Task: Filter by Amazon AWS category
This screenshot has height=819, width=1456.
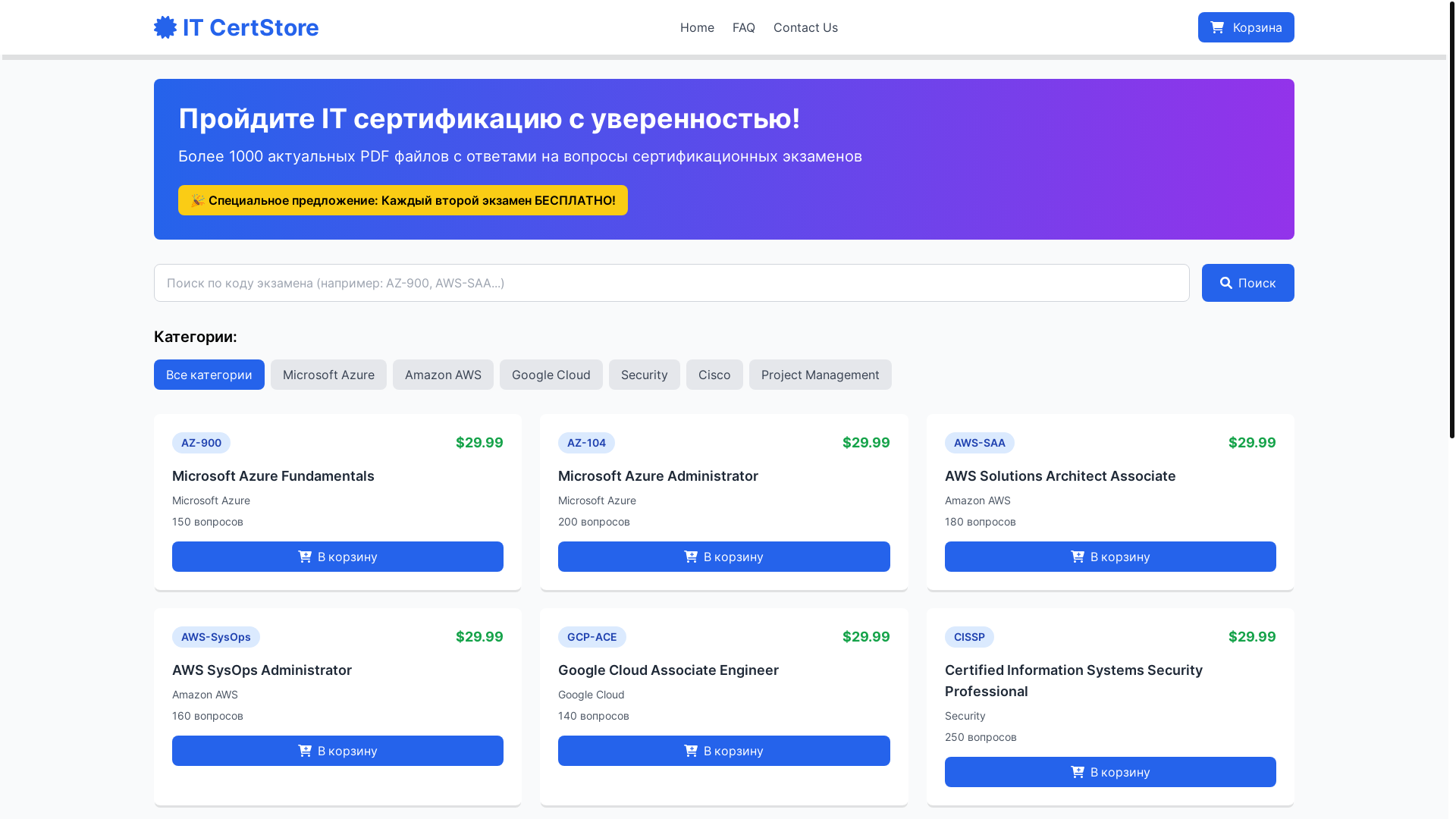Action: click(x=443, y=375)
